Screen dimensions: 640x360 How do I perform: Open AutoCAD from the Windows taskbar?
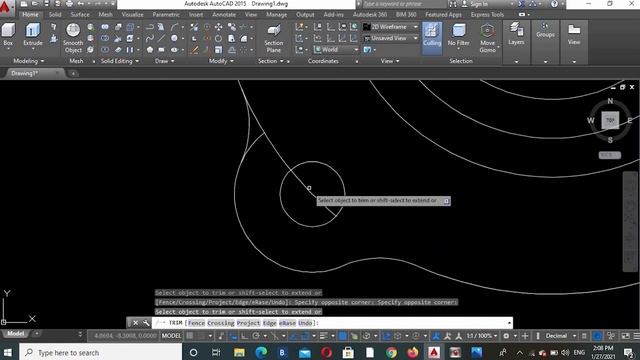(433, 352)
